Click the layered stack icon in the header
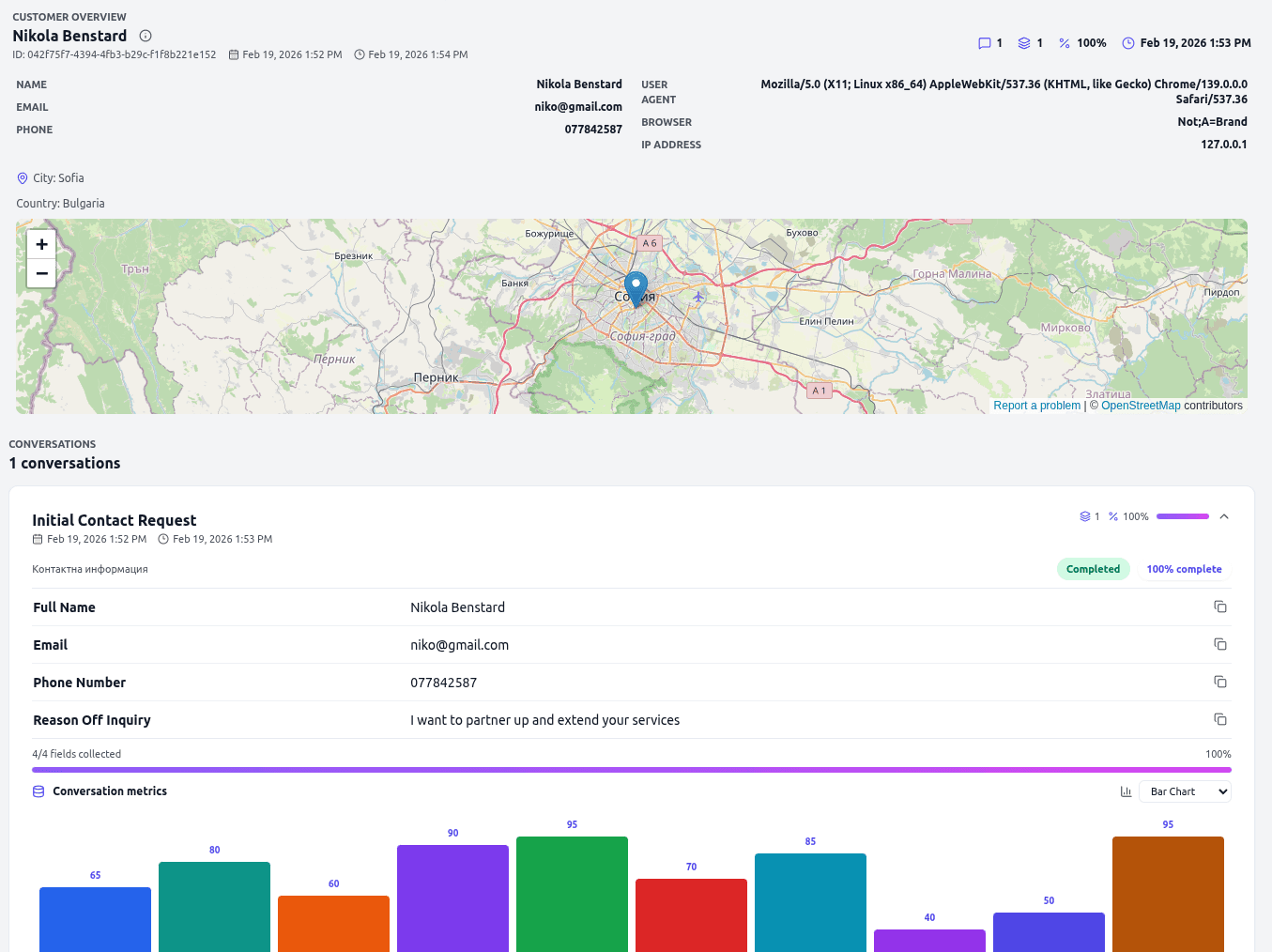1272x952 pixels. (1026, 42)
